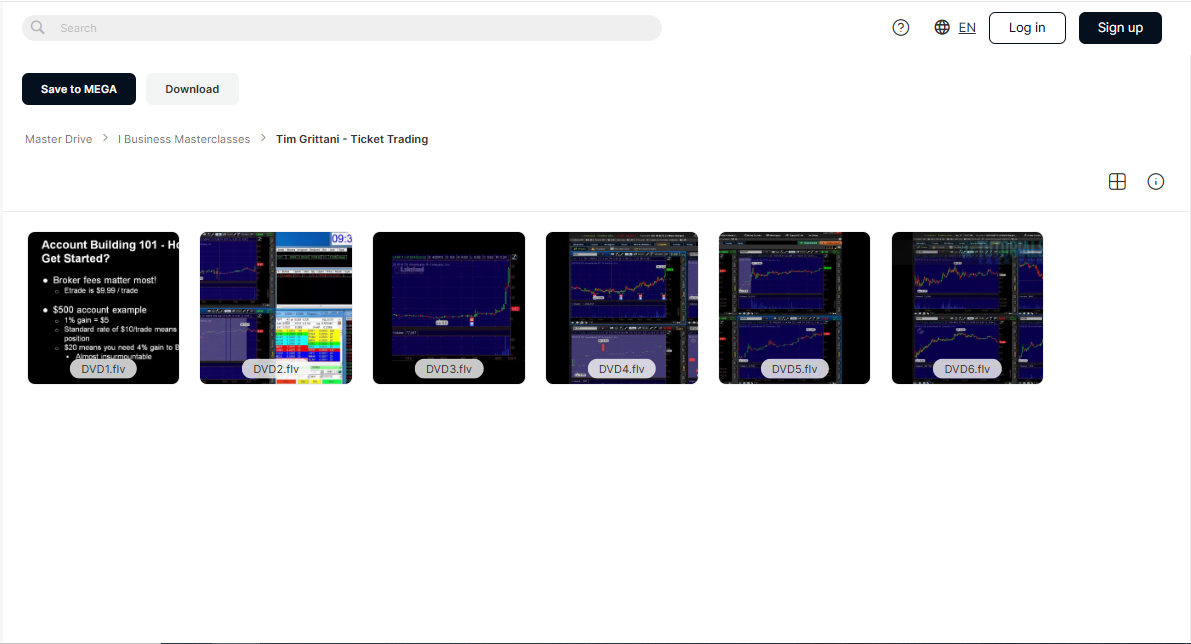Click the chevron before Tim Grittani
The image size is (1191, 644).
click(x=263, y=138)
